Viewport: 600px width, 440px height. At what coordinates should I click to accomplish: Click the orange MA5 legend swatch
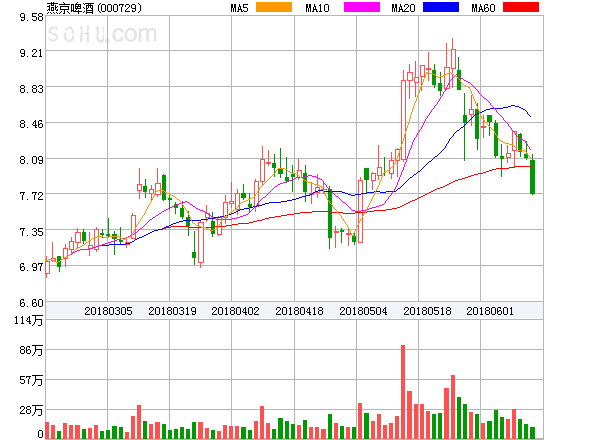(x=274, y=7)
